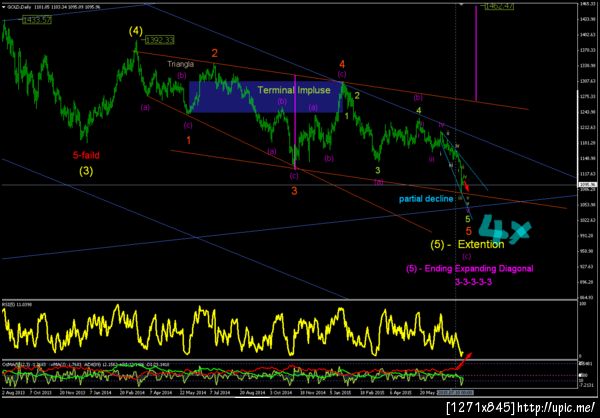Click the yellow (3) wave label
Screen dimensions: 600x418
click(x=86, y=171)
